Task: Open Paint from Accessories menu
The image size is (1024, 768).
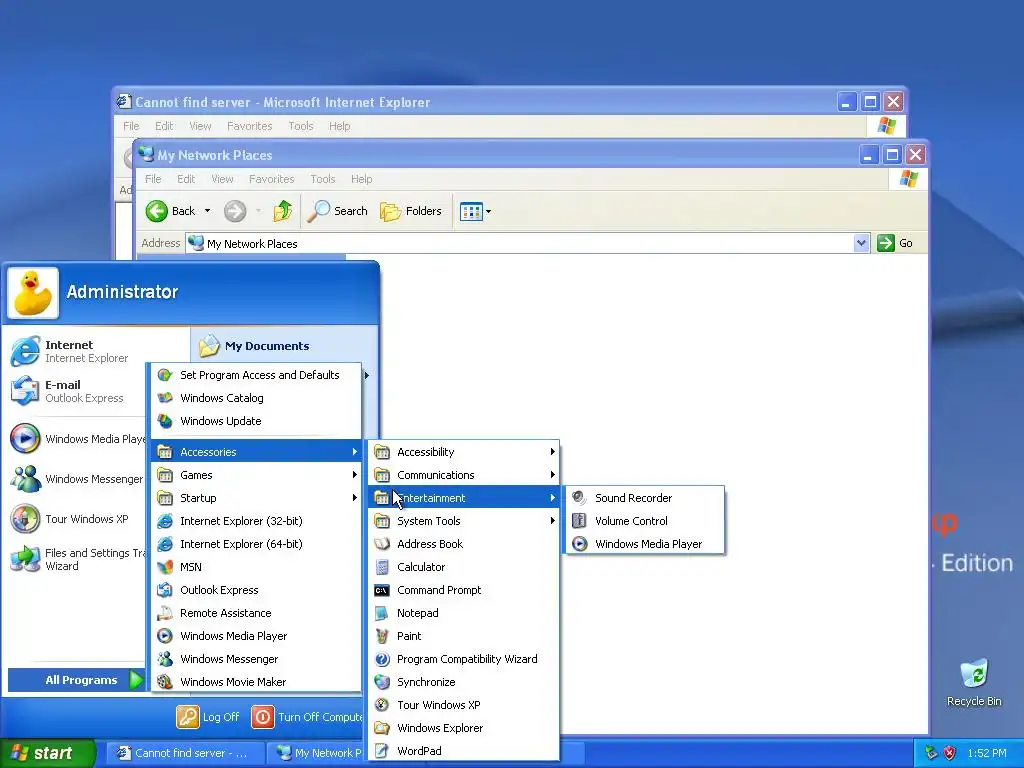Action: point(464,635)
